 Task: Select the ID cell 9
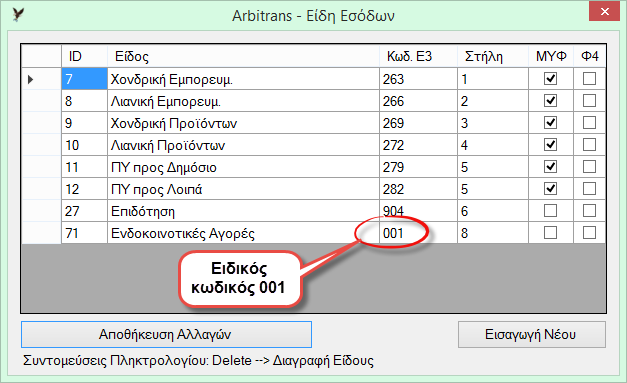84,123
